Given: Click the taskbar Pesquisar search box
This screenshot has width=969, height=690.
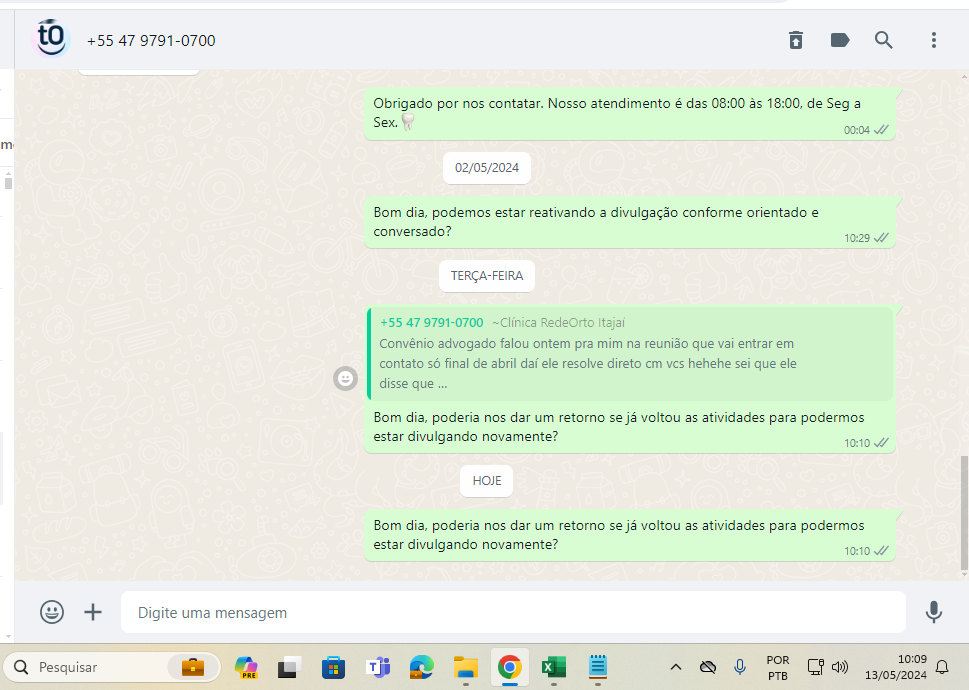Looking at the screenshot, I should click(x=112, y=667).
